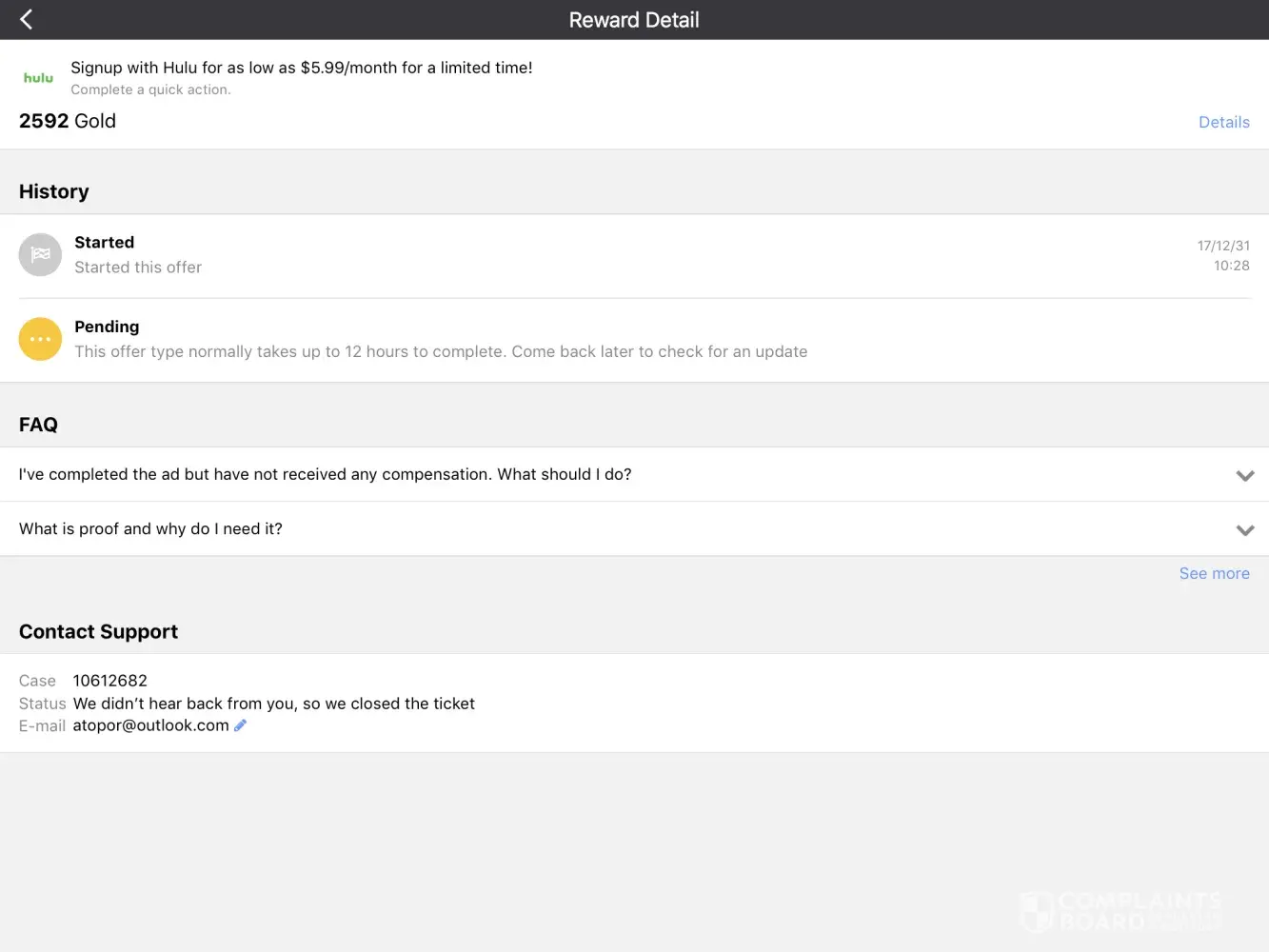
Task: Click the closed ticket status text
Action: tap(273, 704)
